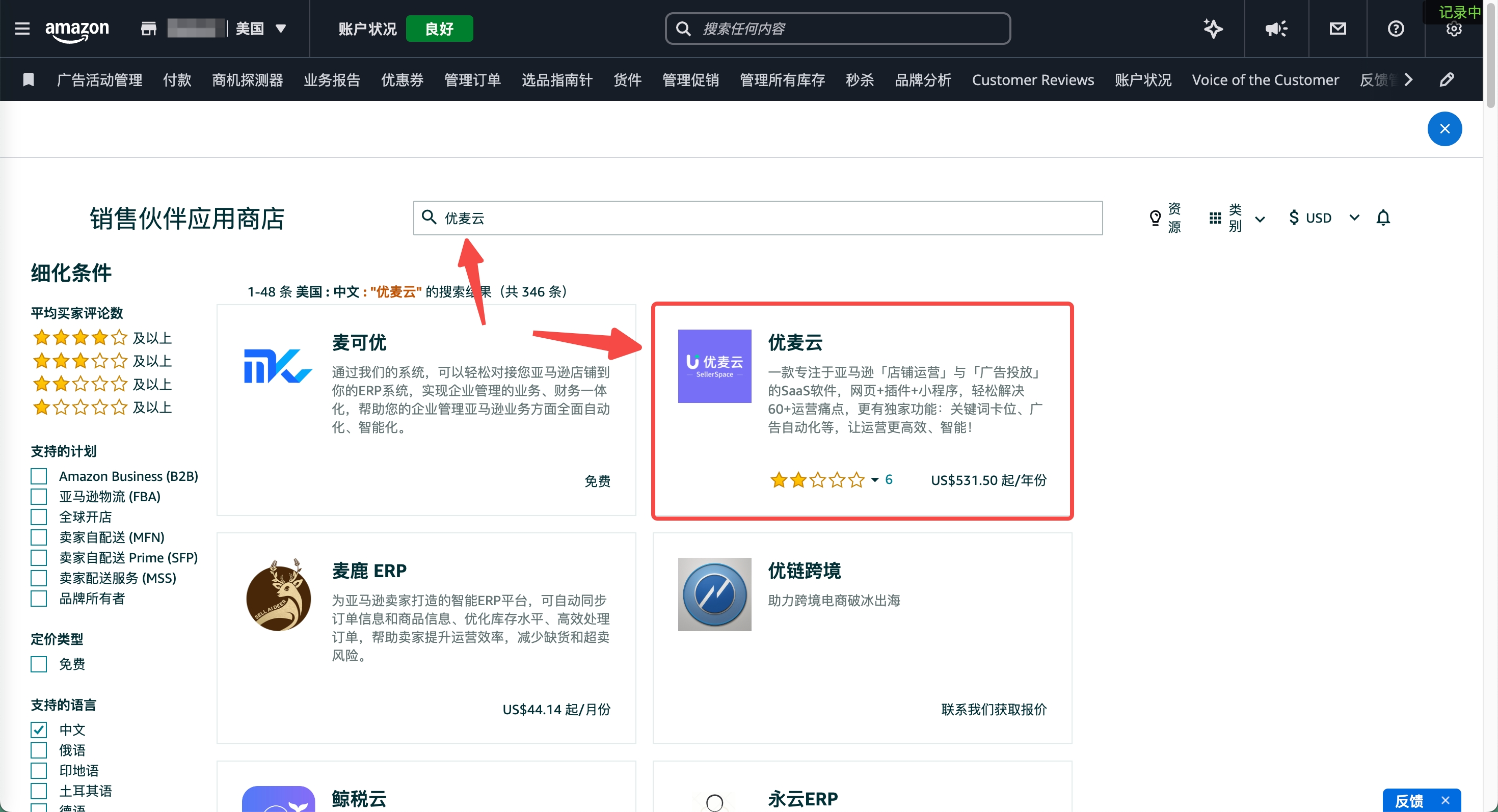Close the feedback tab with X

pos(1445,800)
